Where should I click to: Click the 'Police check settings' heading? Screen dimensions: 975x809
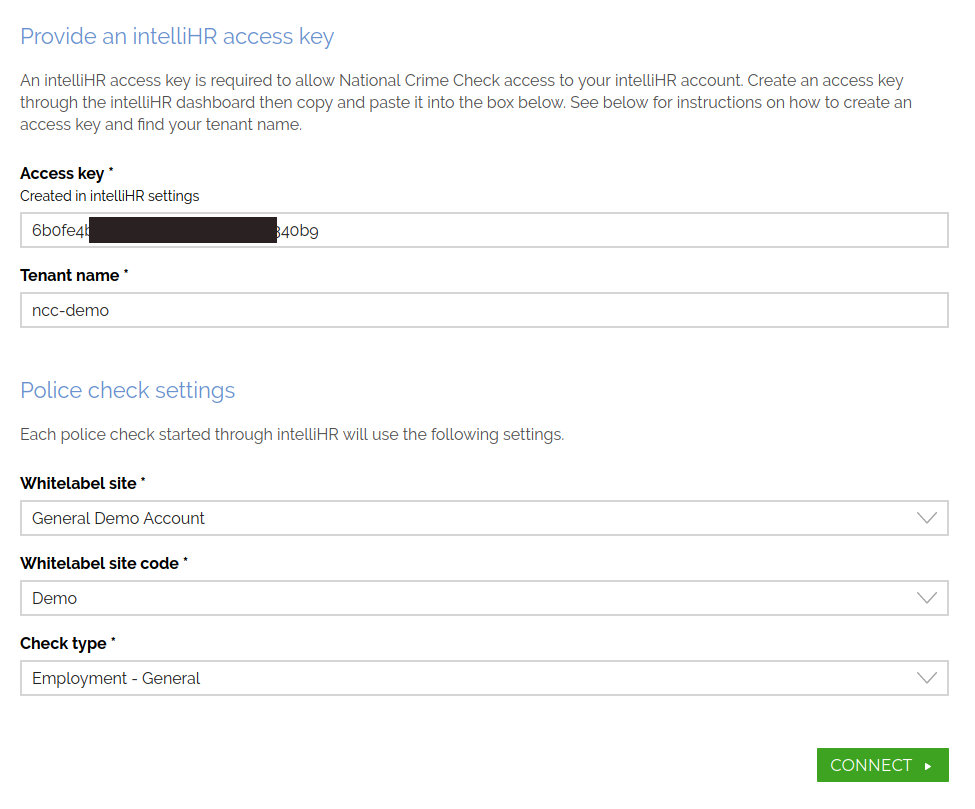[128, 390]
